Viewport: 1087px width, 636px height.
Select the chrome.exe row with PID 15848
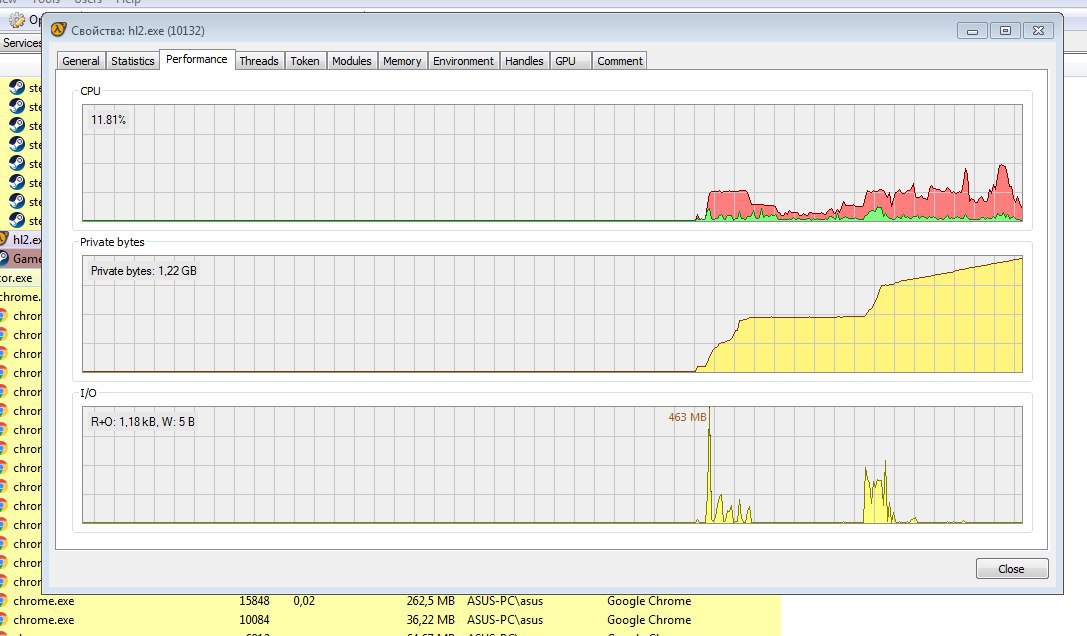(x=390, y=601)
